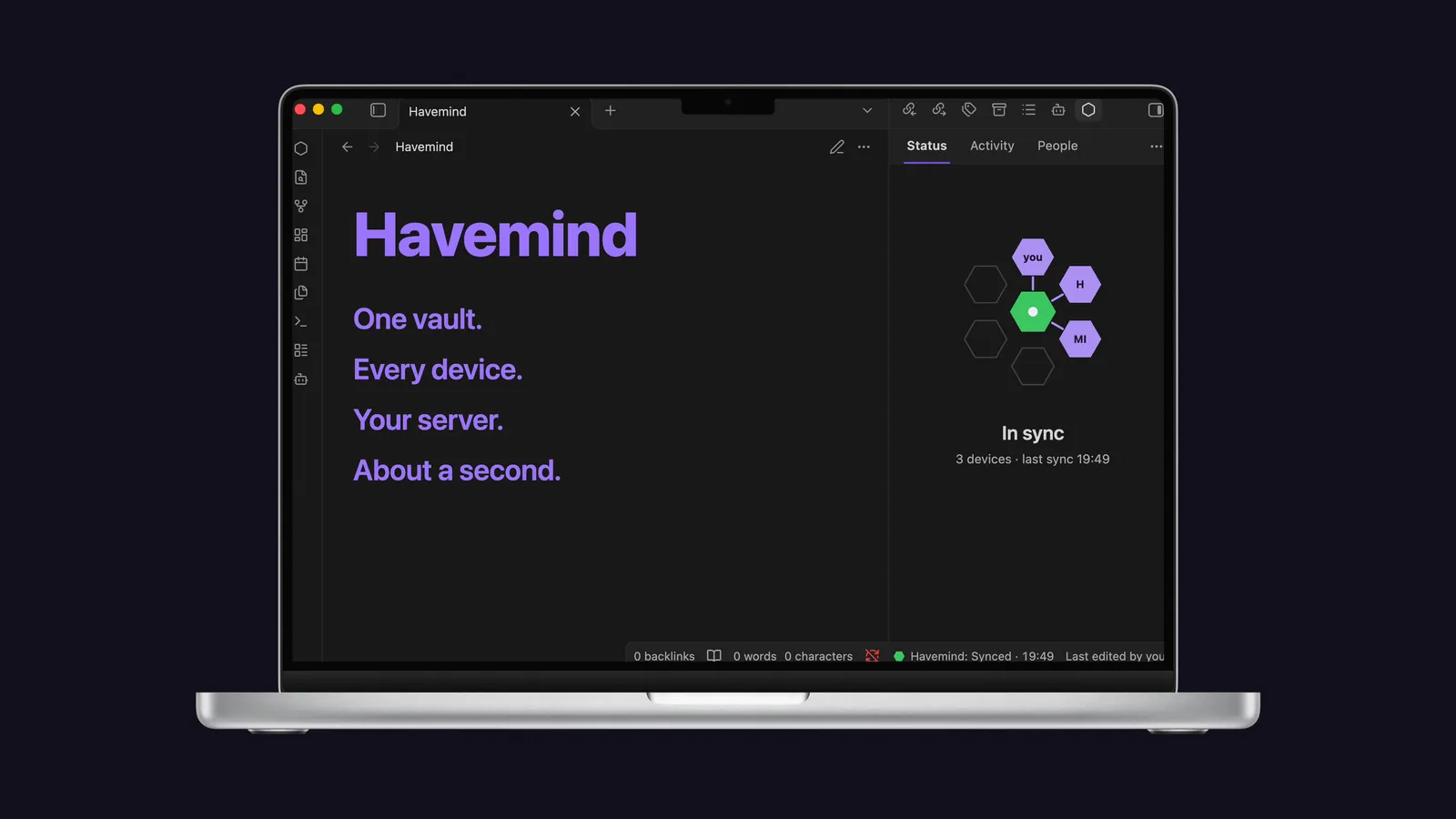Open the note's more options menu
Image resolution: width=1456 pixels, height=819 pixels.
point(864,147)
